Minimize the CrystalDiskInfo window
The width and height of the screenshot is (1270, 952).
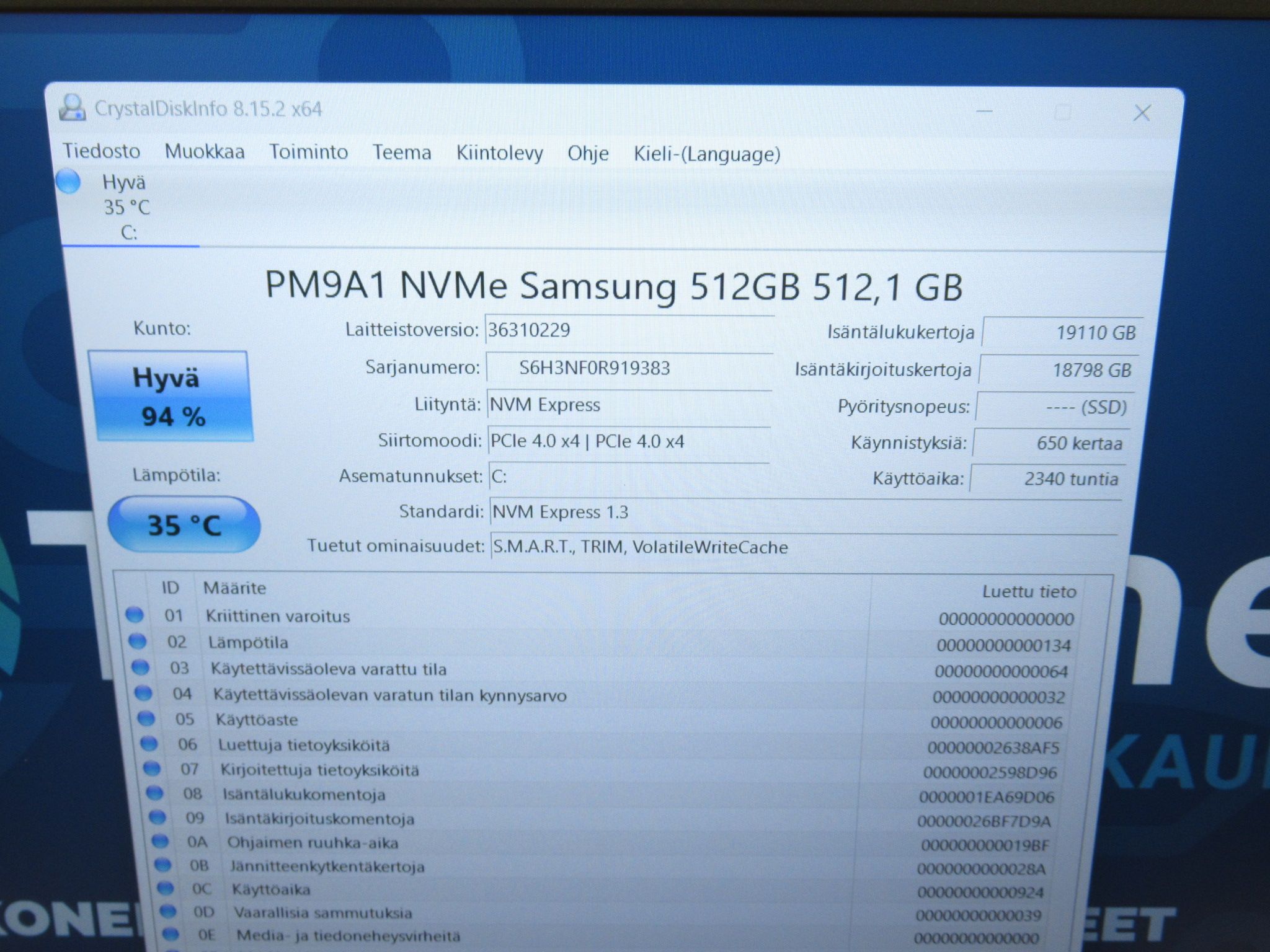pos(984,112)
